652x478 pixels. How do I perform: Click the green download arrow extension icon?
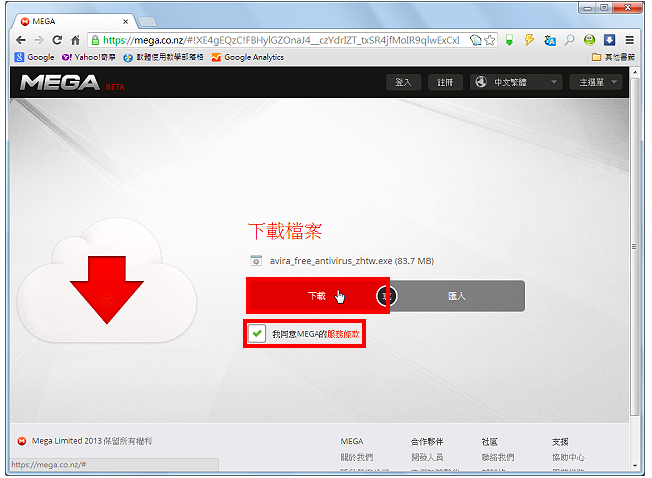pos(509,40)
